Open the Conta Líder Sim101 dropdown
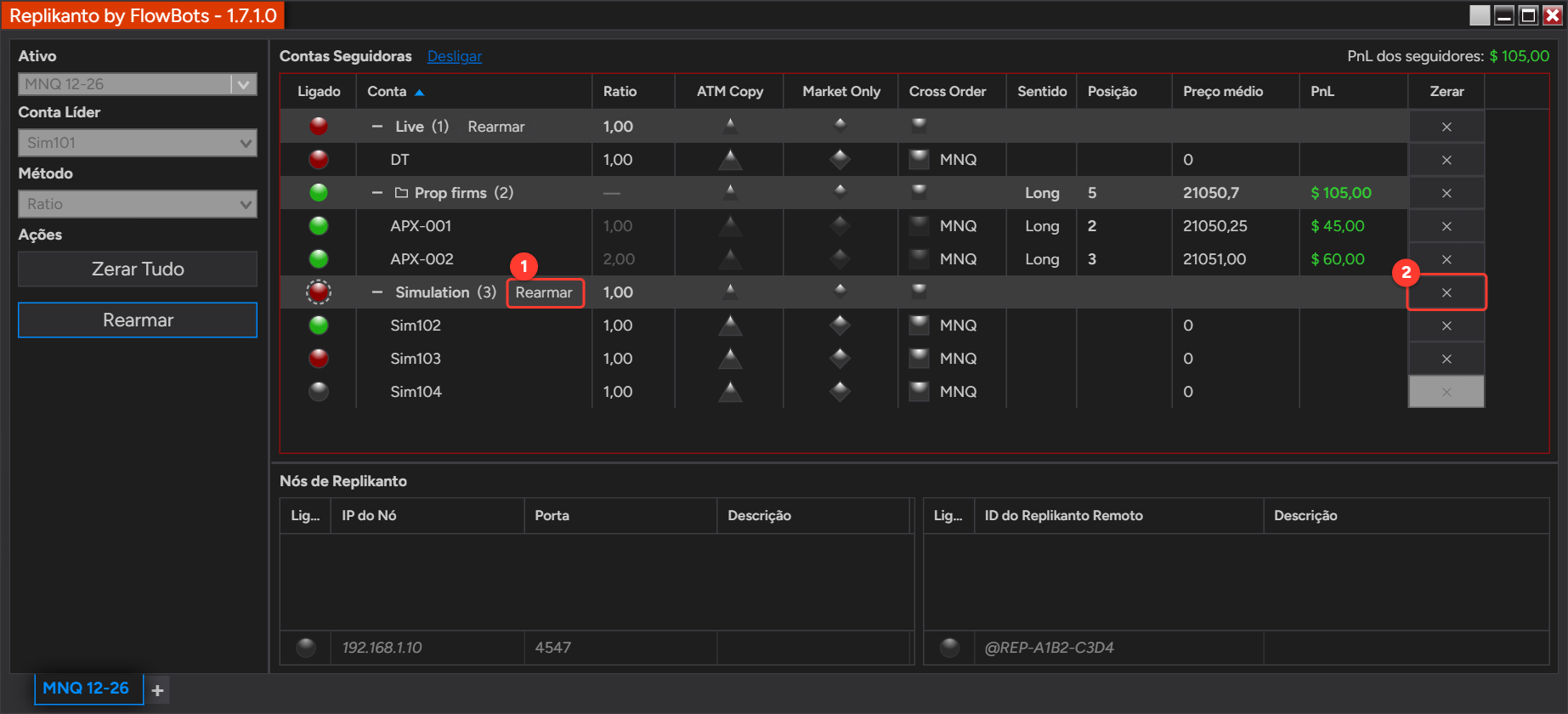 [x=138, y=143]
